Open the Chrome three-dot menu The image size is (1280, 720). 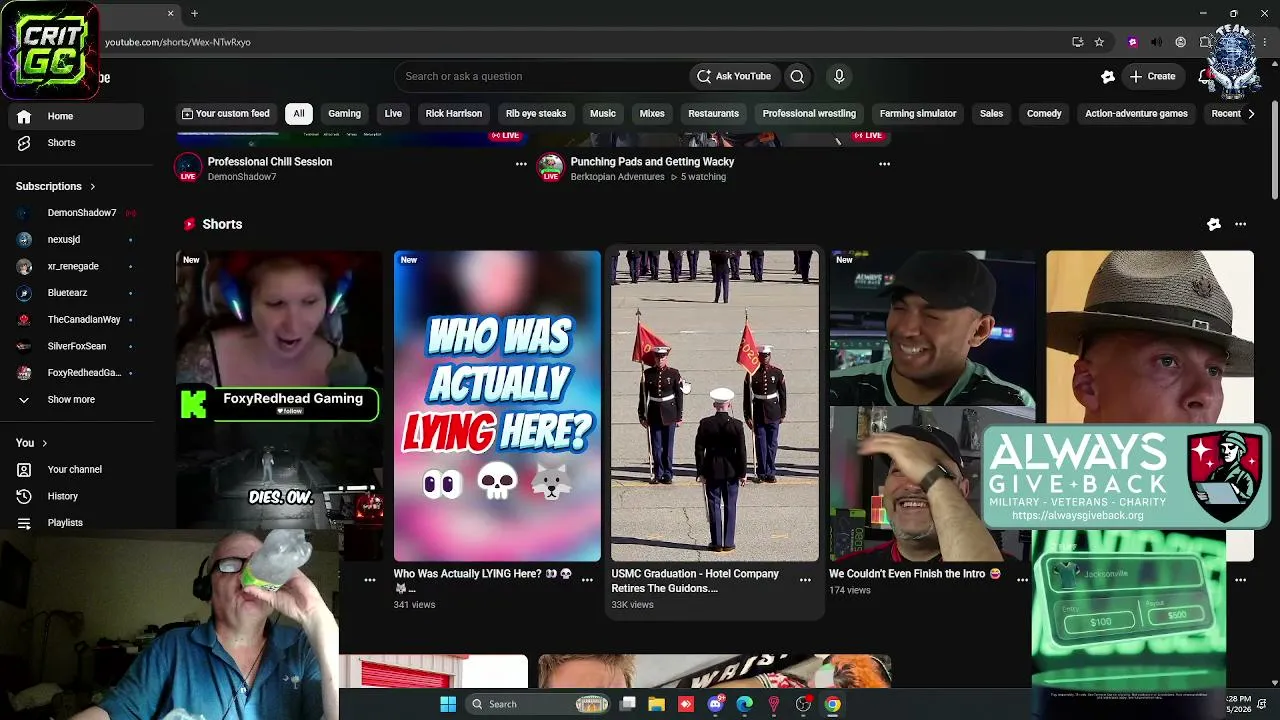click(x=1266, y=42)
